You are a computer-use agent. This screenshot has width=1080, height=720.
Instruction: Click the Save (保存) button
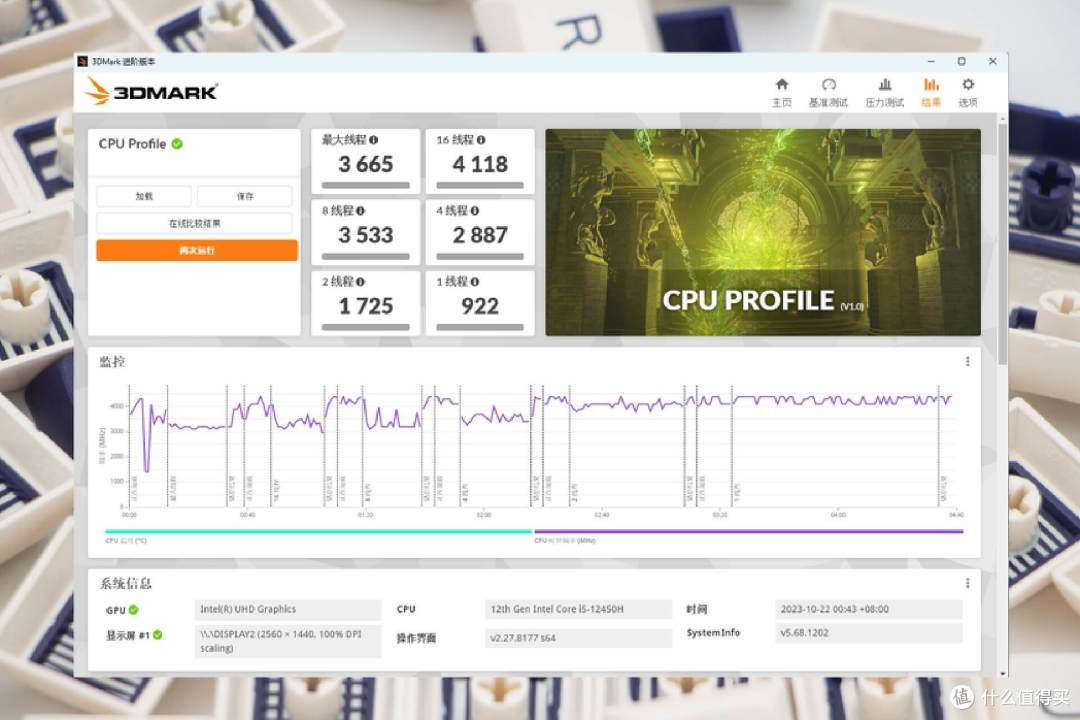pyautogui.click(x=245, y=196)
